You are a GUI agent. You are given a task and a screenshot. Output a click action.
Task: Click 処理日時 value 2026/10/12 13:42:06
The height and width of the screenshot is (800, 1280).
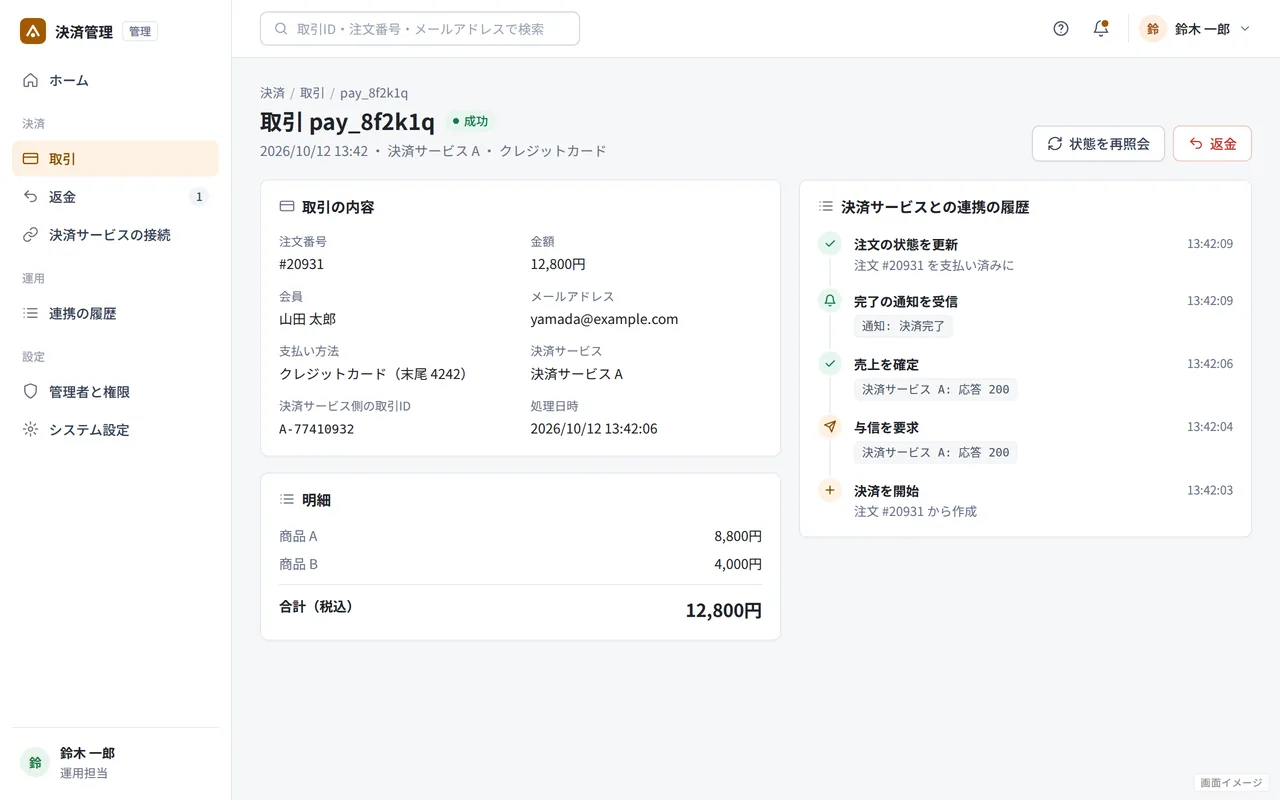coord(594,429)
